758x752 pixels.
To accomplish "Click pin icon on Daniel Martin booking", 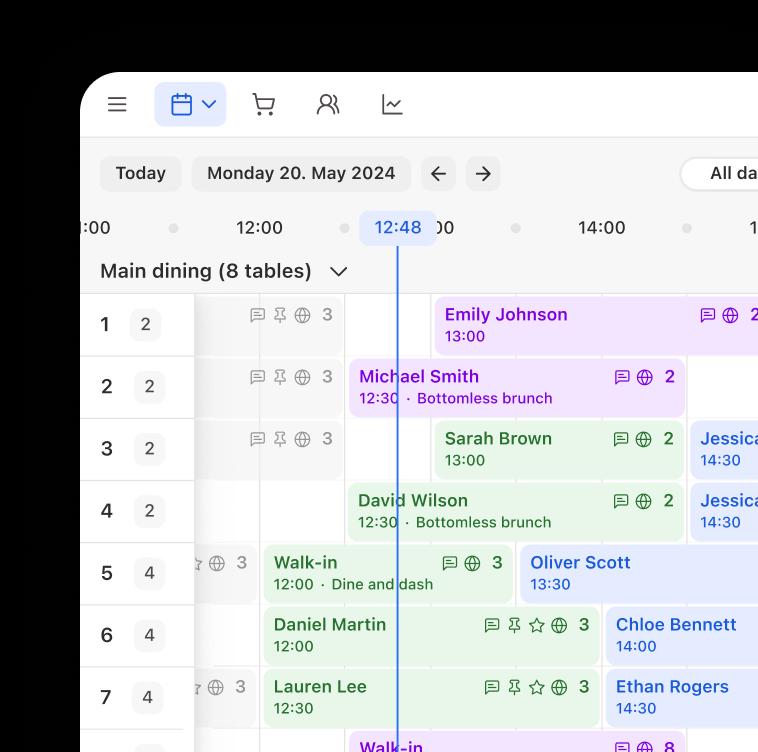I will pyautogui.click(x=514, y=625).
